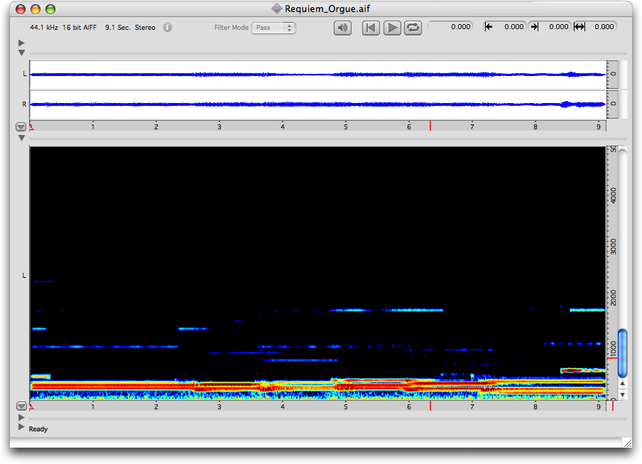This screenshot has height=464, width=642.
Task: Click the scrollbar down arrow
Action: [x=622, y=396]
